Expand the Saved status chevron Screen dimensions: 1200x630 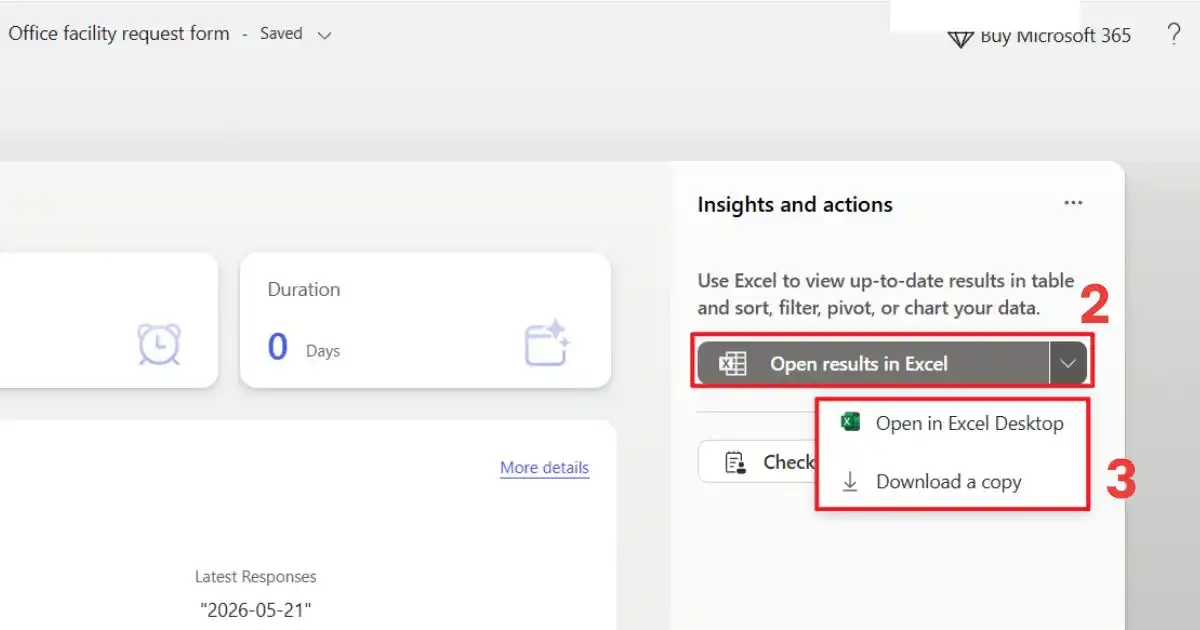(323, 35)
